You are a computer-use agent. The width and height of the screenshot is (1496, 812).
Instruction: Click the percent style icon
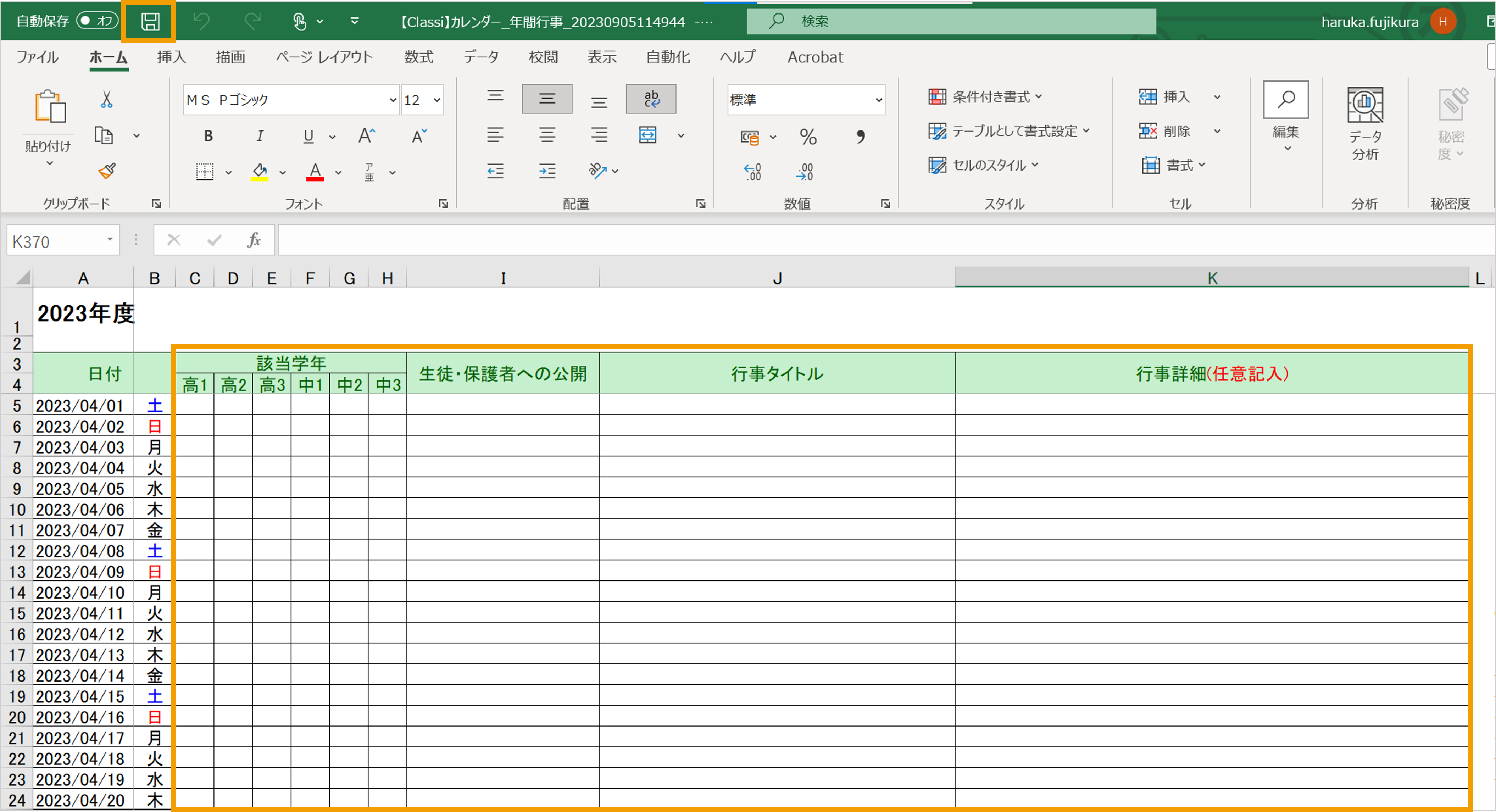(x=808, y=137)
